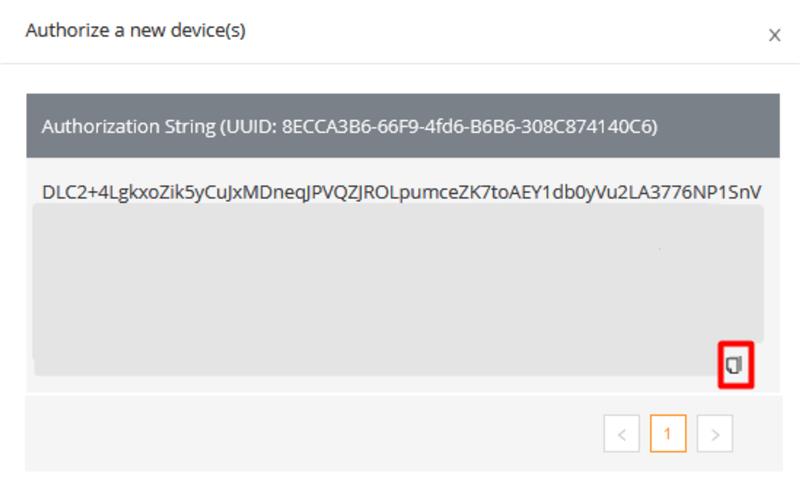800x477 pixels.
Task: Dismiss the dialog using the X icon
Action: (x=774, y=35)
